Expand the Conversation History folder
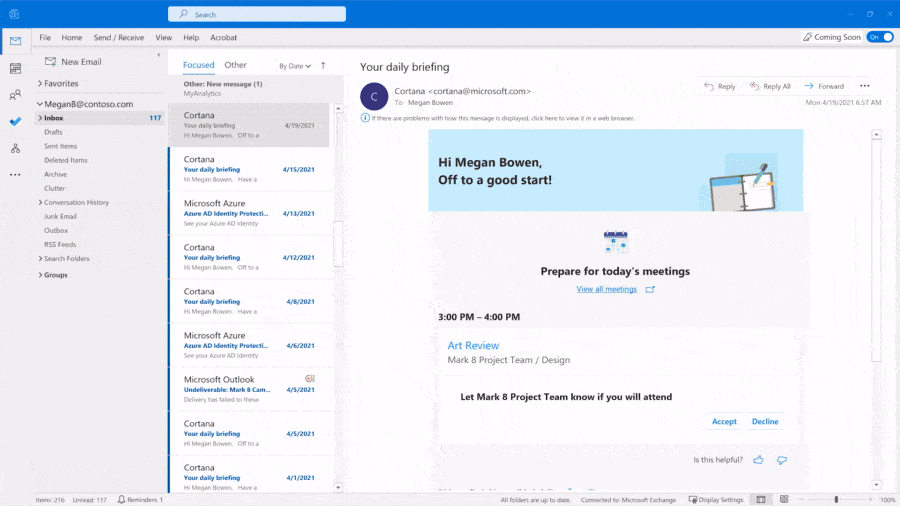This screenshot has width=900, height=506. point(40,202)
